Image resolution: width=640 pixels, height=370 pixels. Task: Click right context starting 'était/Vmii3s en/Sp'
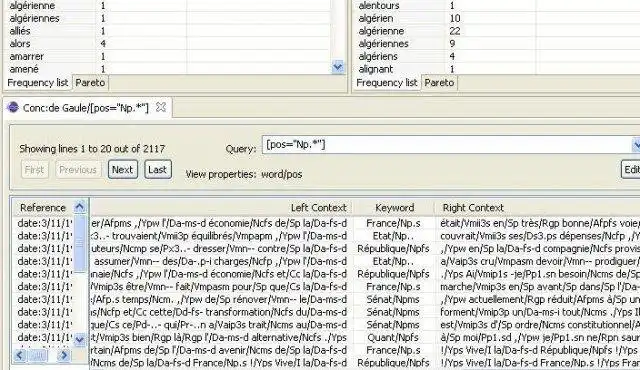point(540,223)
